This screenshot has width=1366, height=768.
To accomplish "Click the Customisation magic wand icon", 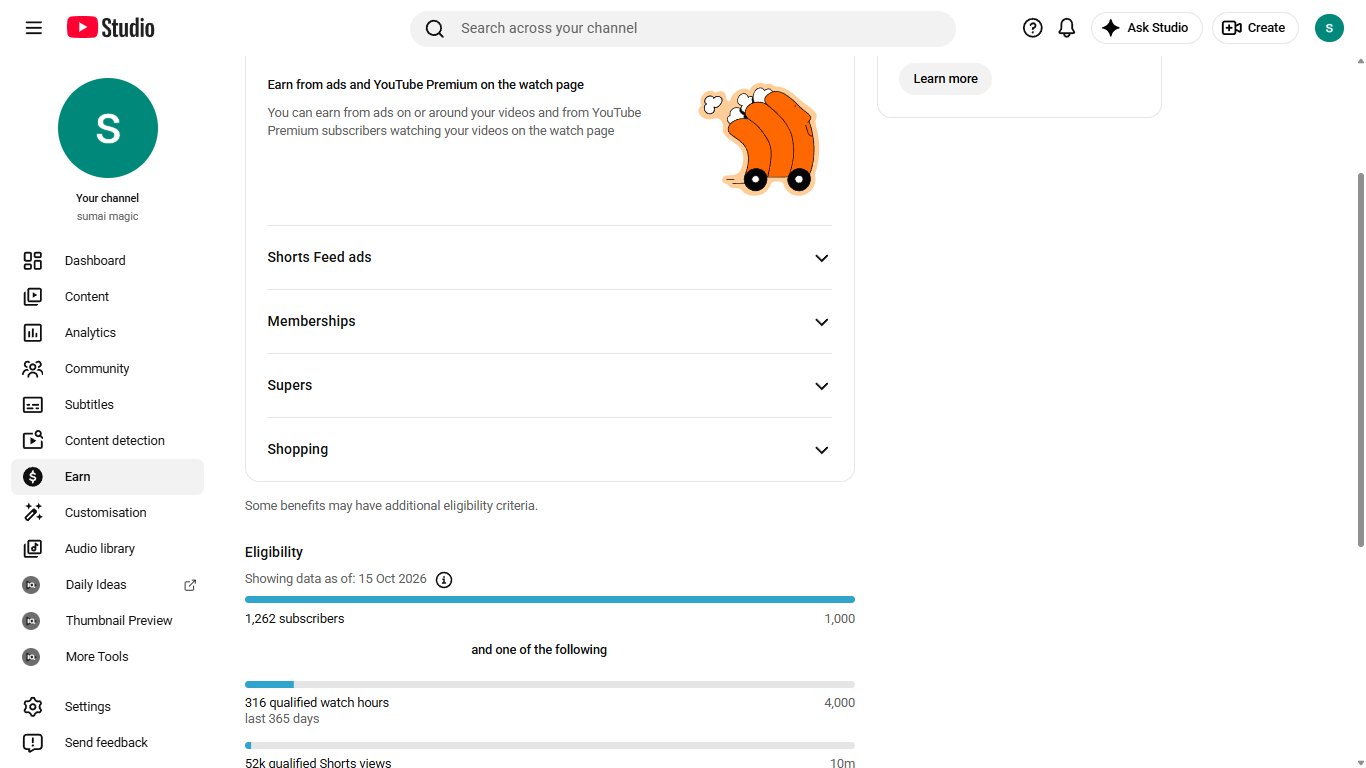I will (x=33, y=513).
